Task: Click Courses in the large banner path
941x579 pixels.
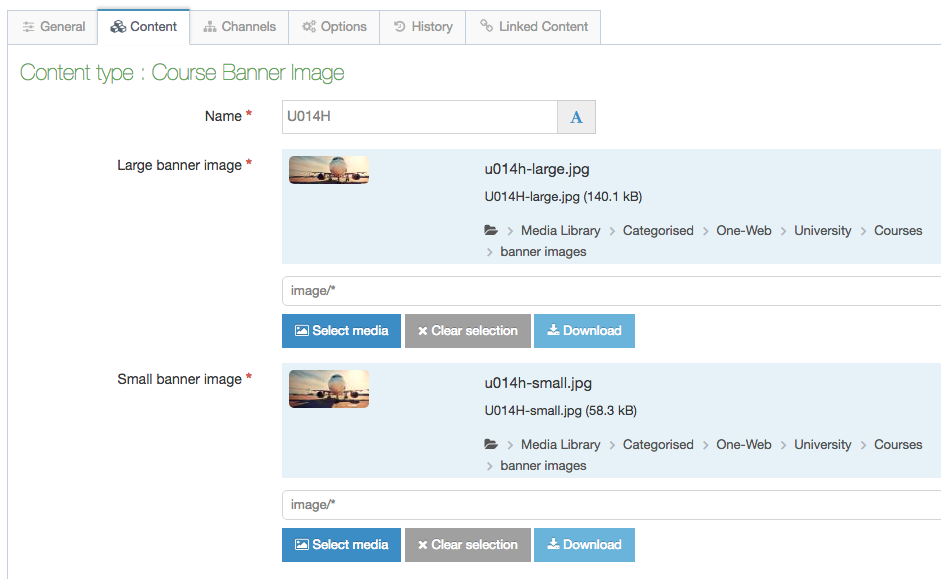Action: pyautogui.click(x=898, y=230)
